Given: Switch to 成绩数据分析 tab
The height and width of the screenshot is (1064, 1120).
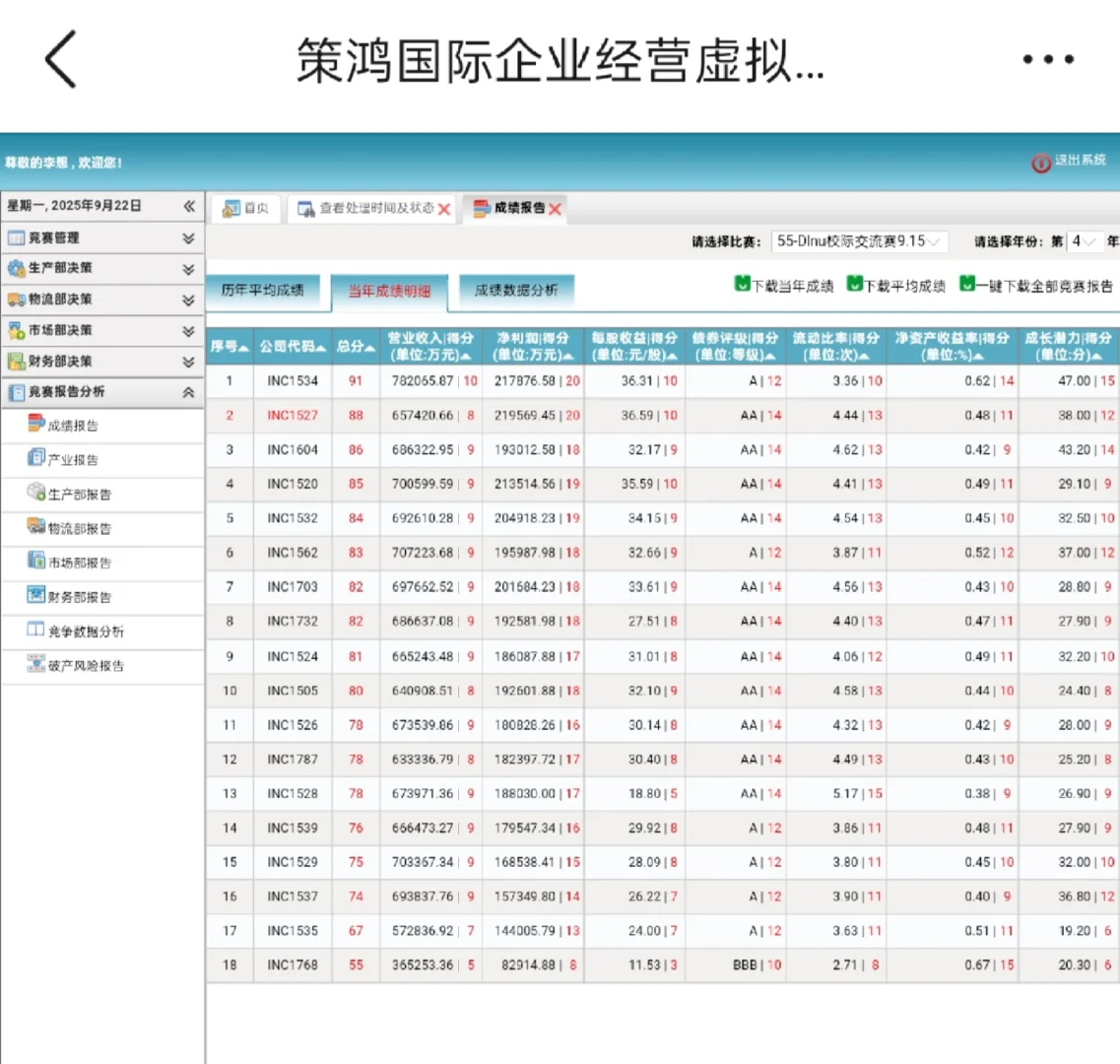Looking at the screenshot, I should click(516, 290).
